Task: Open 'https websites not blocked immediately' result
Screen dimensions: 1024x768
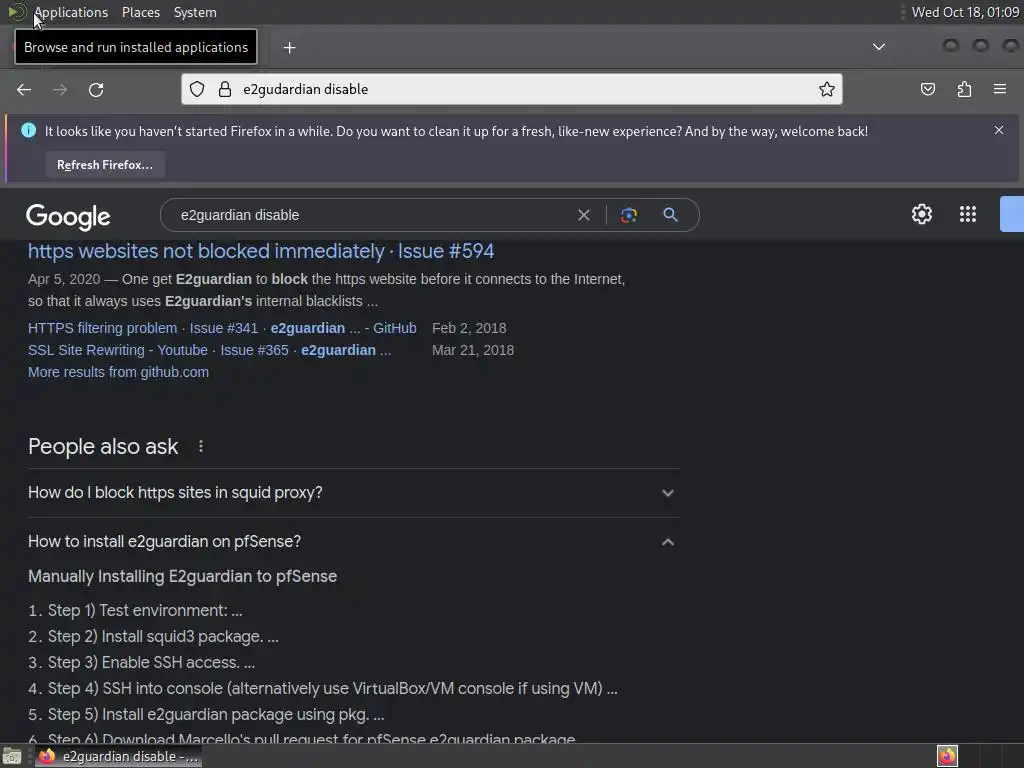Action: click(261, 251)
